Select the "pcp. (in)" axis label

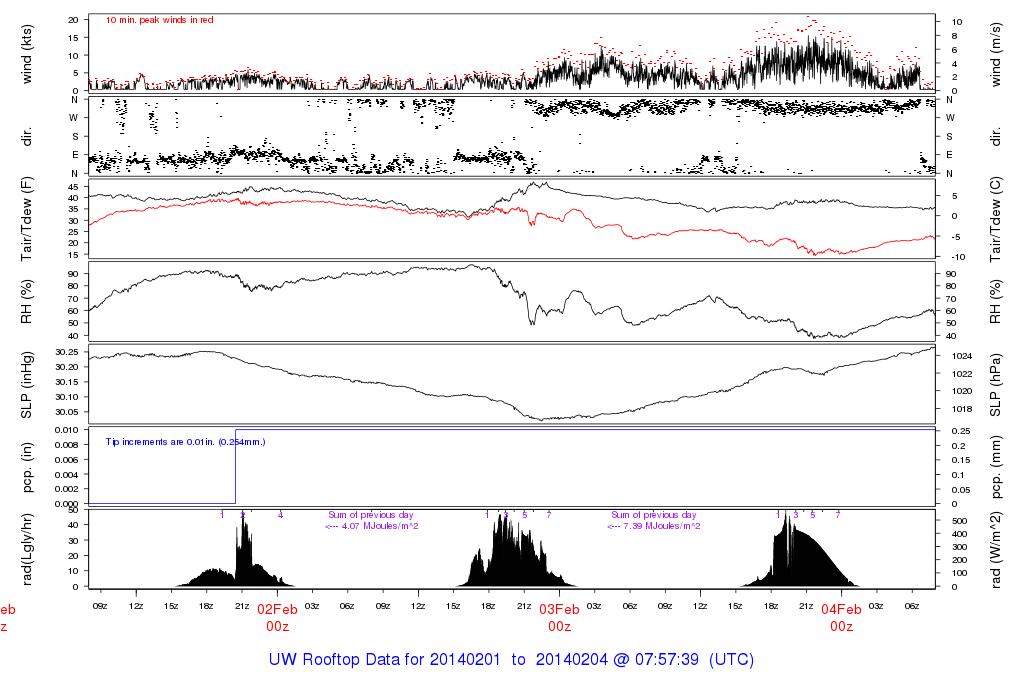tap(27, 468)
